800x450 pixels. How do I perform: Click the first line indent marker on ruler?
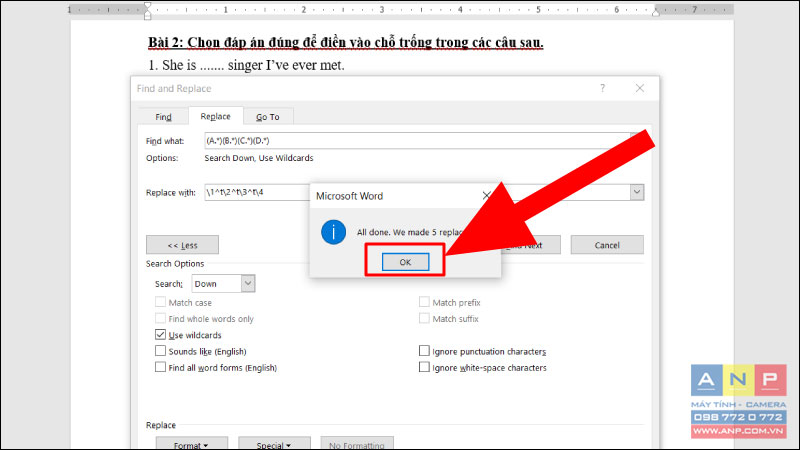point(147,6)
